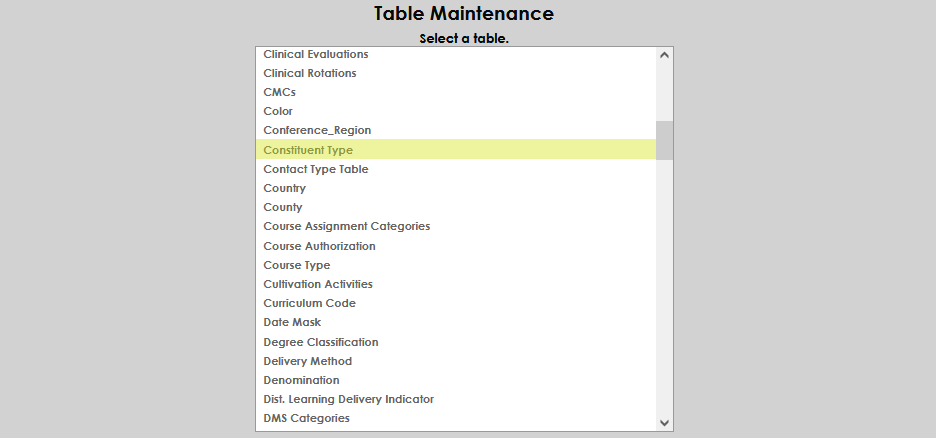Screen dimensions: 936x438
Task: Open the Contact Type Table entry
Action: pos(316,169)
